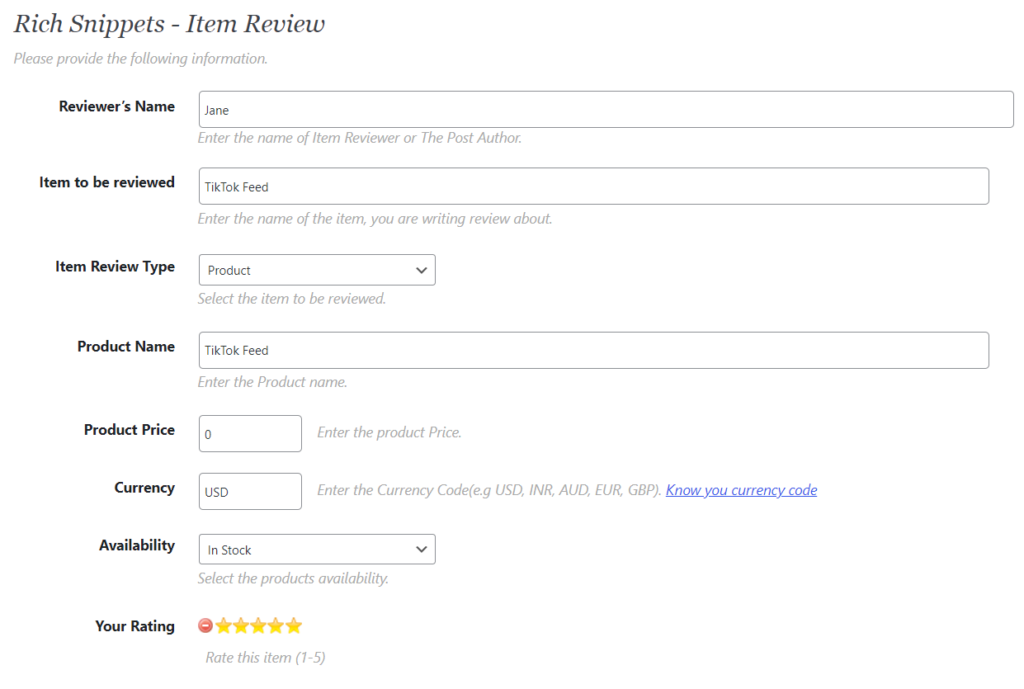Open the Item Review Type dropdown

click(x=316, y=270)
